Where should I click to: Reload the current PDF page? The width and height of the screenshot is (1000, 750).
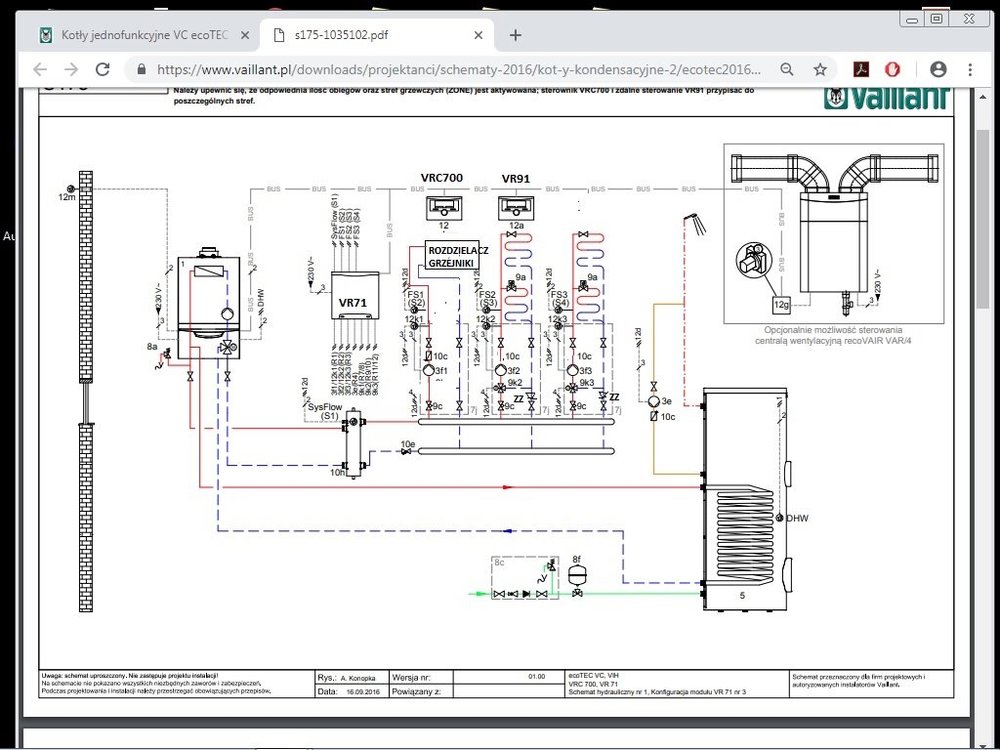[x=102, y=70]
